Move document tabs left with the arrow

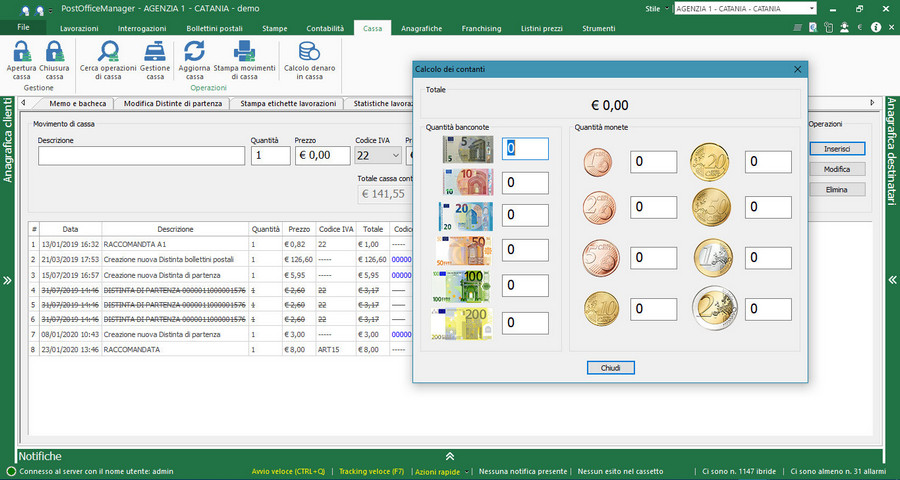click(x=23, y=103)
